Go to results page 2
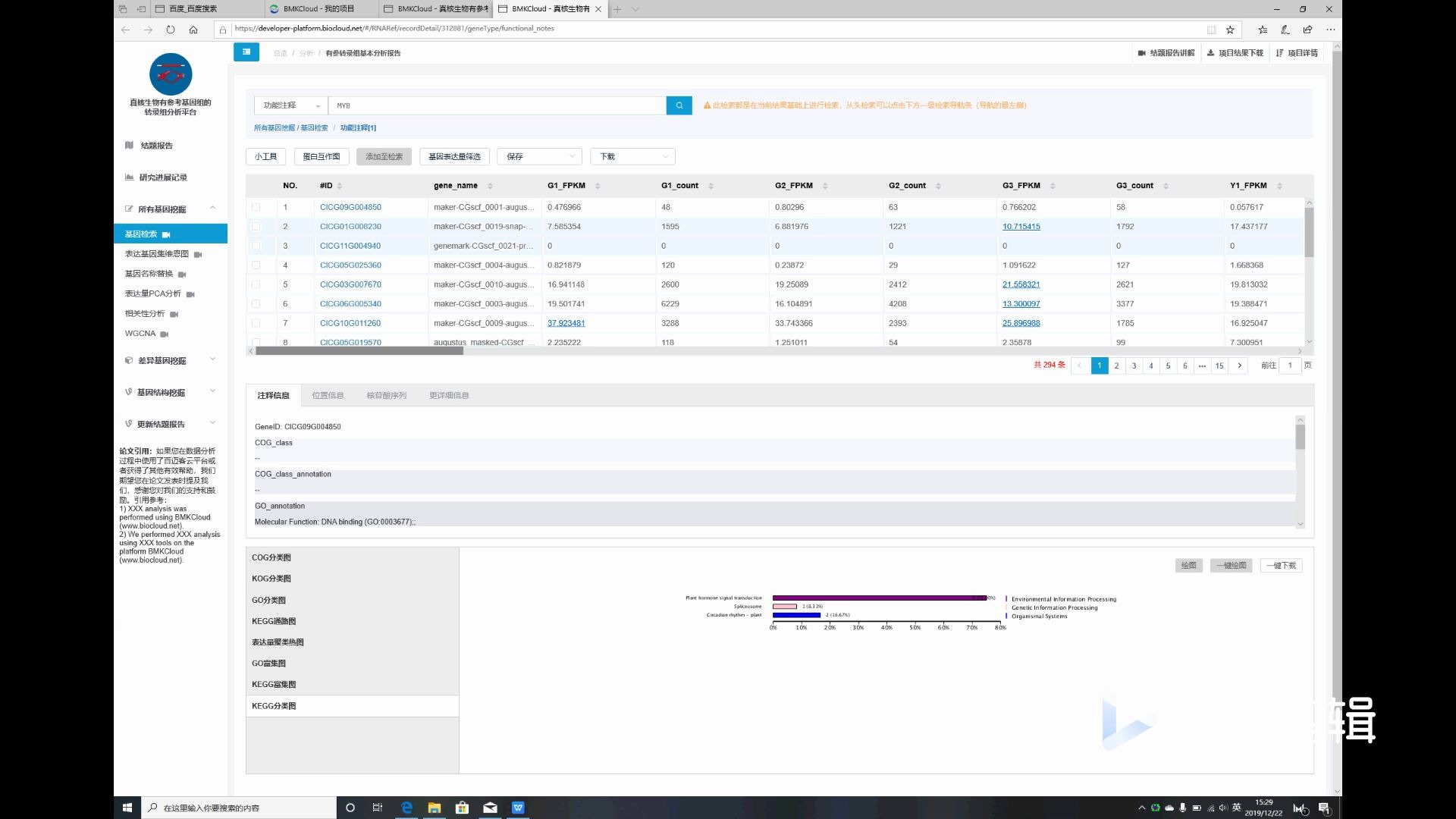This screenshot has width=1456, height=819. (1116, 366)
